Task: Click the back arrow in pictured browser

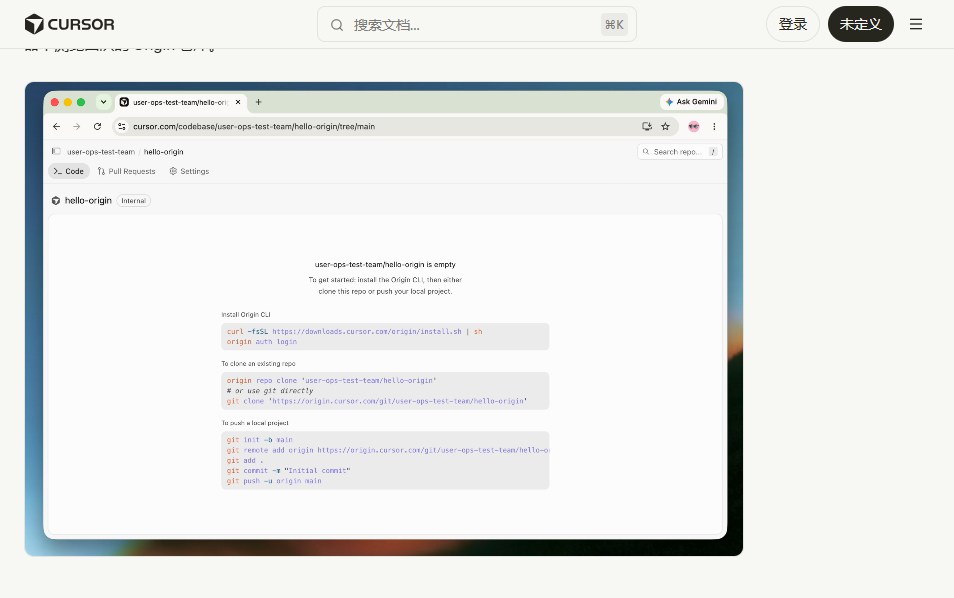Action: click(57, 127)
